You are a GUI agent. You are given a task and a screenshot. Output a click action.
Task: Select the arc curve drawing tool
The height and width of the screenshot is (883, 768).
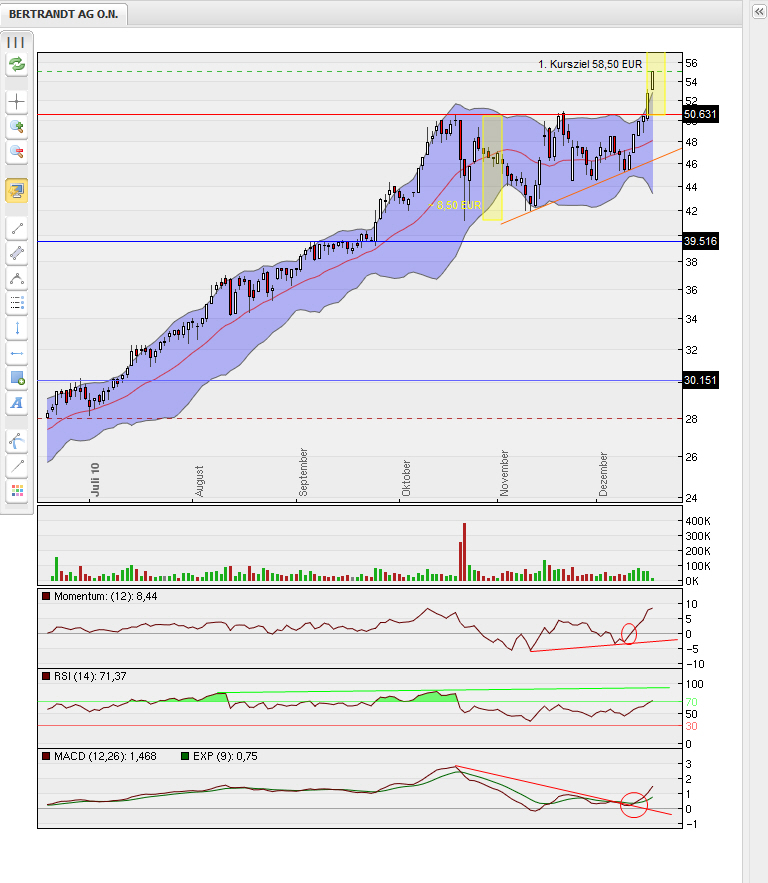[17, 278]
